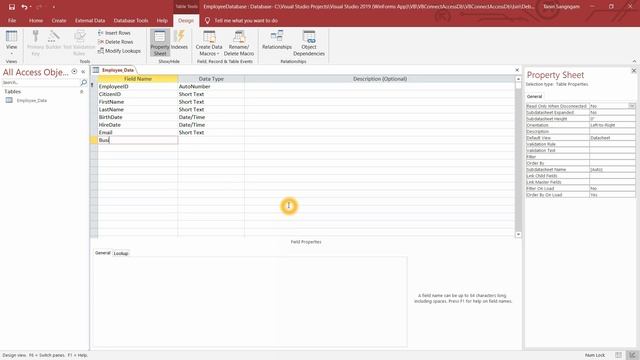Toggle the Indexes button
The height and width of the screenshot is (360, 640).
179,40
